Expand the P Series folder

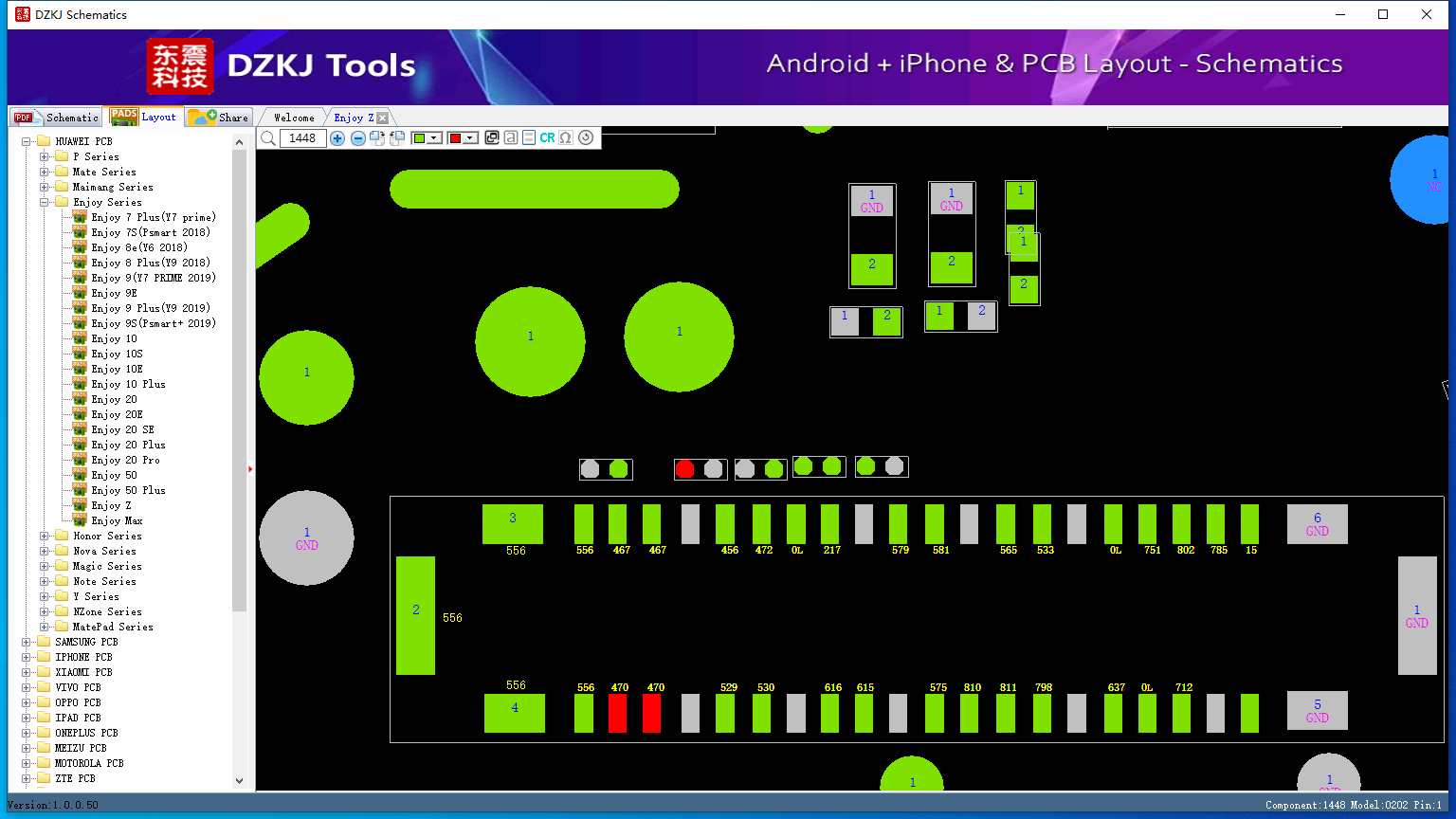click(x=45, y=156)
